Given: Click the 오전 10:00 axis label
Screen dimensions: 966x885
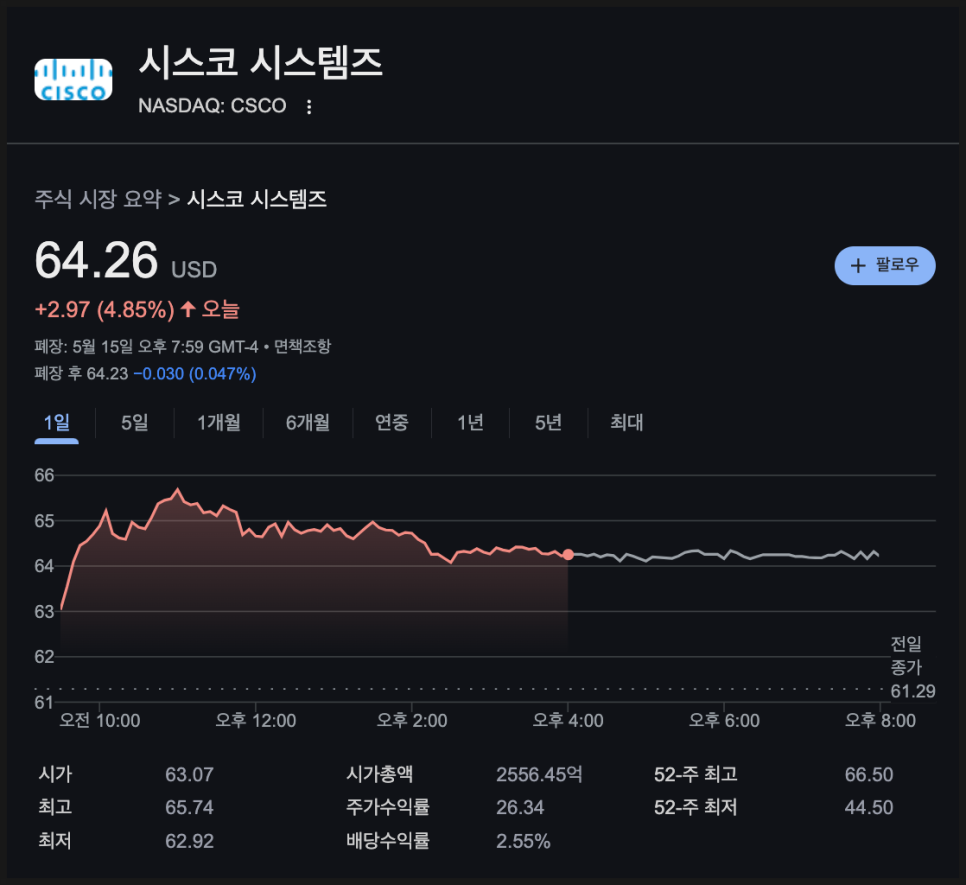Looking at the screenshot, I should click(x=100, y=721).
